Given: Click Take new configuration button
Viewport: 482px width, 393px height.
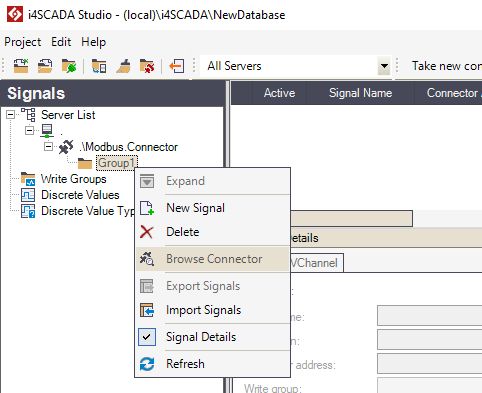Looking at the screenshot, I should point(447,66).
